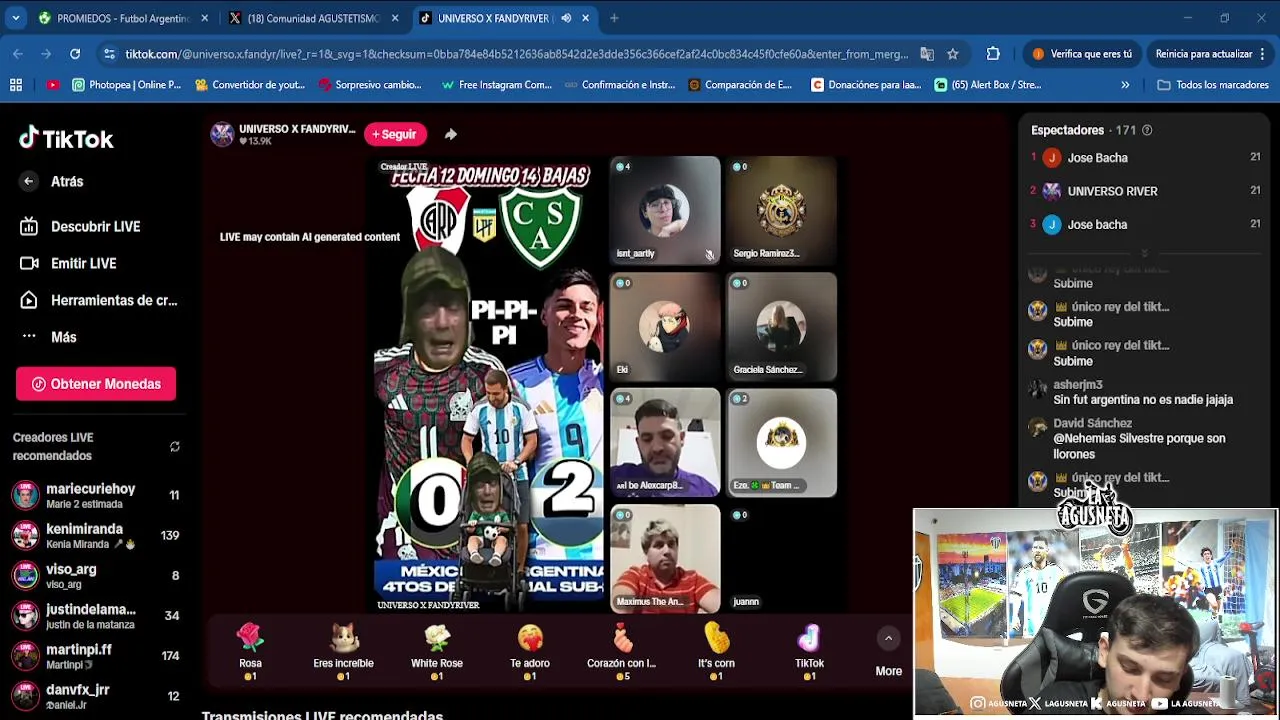
Task: Expand viewers list chevron
Action: (x=1144, y=253)
